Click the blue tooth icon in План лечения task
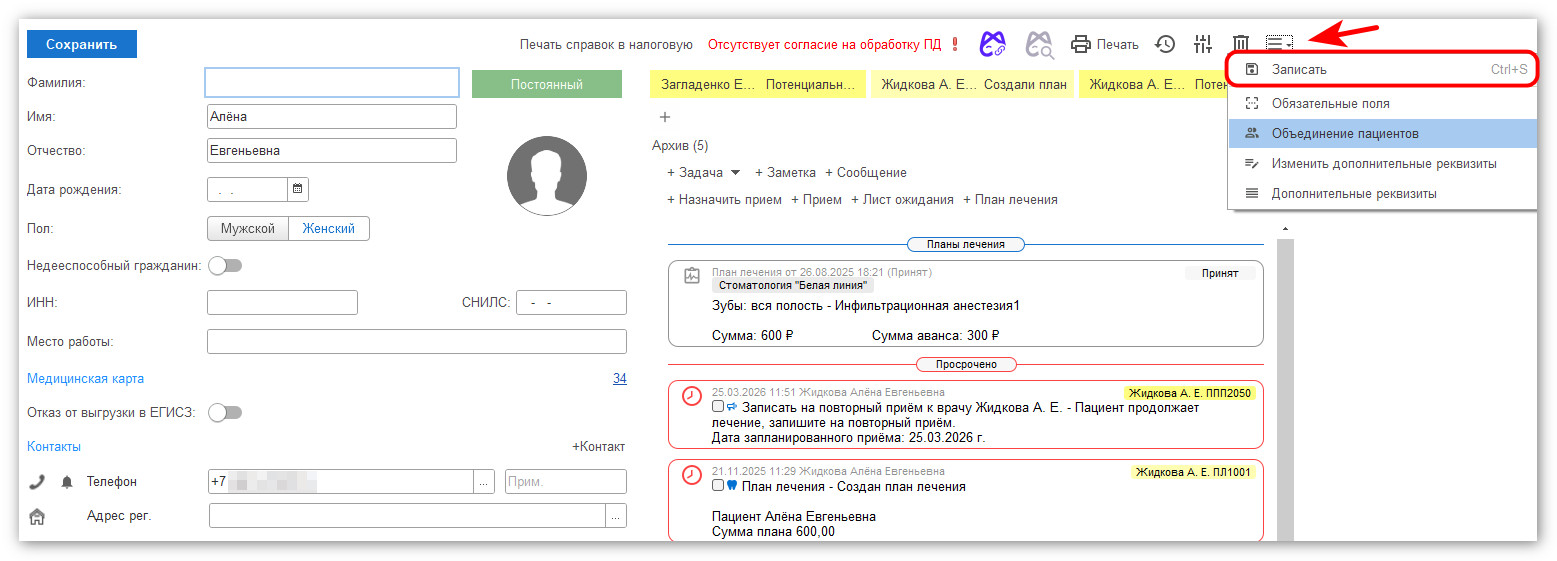1557x561 pixels. [731, 486]
